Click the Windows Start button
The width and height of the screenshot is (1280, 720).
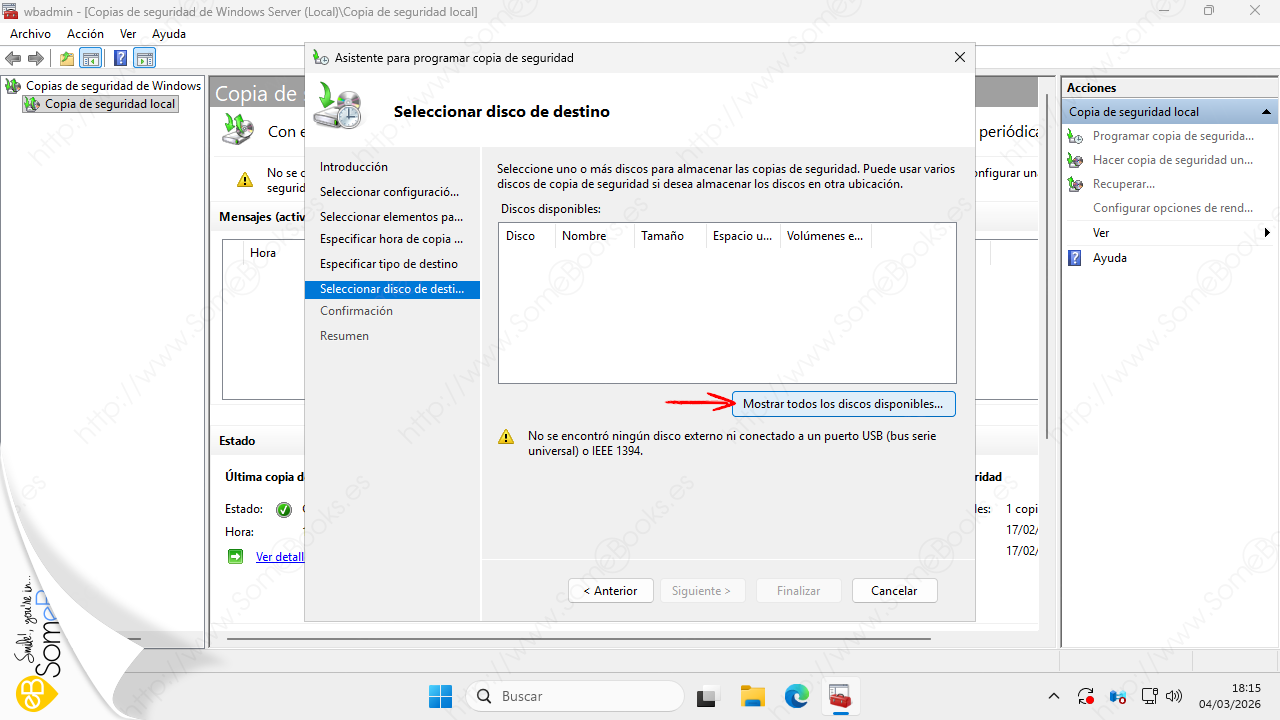point(440,696)
